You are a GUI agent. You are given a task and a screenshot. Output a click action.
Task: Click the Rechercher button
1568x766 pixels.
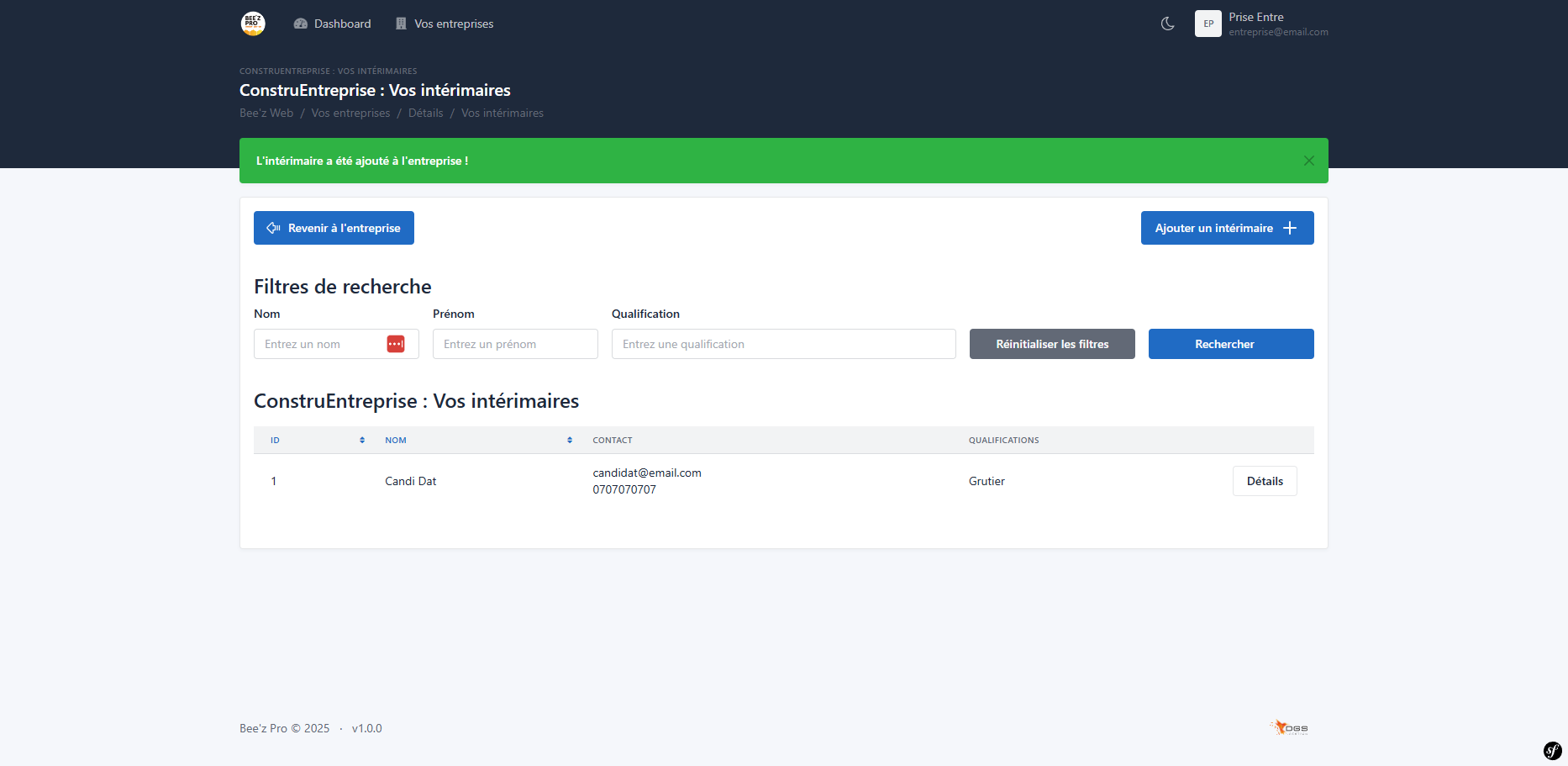tap(1230, 343)
